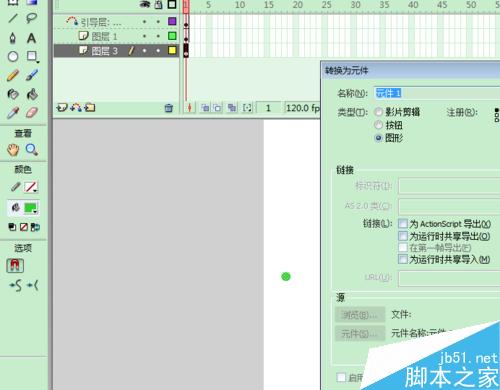This screenshot has width=500, height=390.
Task: Click the No Color icon
Action: [24, 227]
